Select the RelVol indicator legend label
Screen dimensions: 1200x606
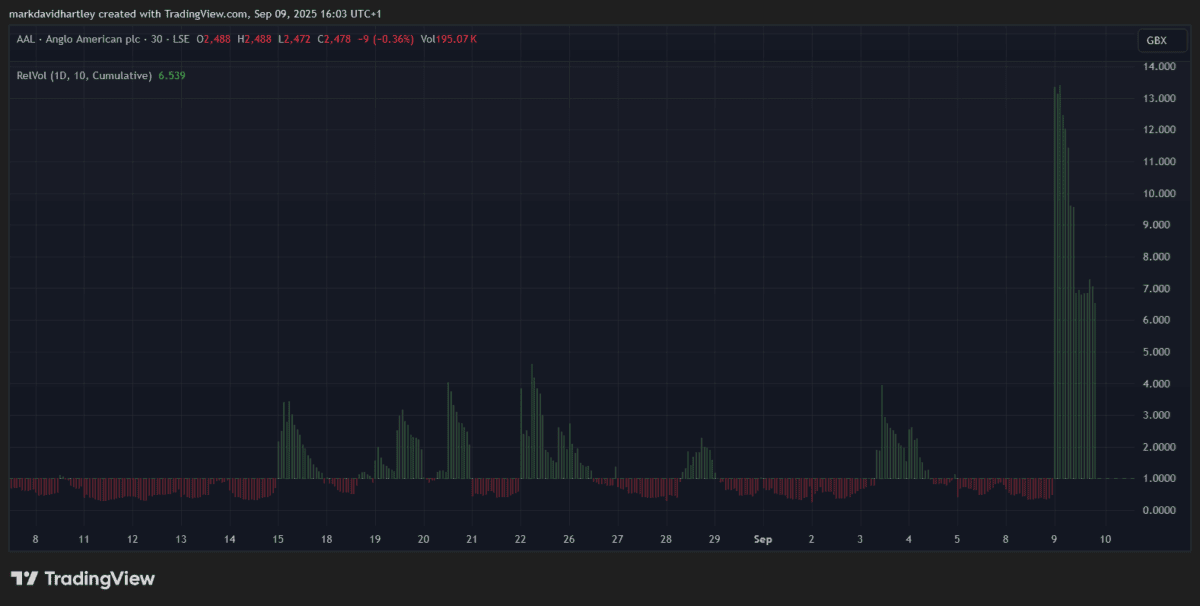(84, 75)
